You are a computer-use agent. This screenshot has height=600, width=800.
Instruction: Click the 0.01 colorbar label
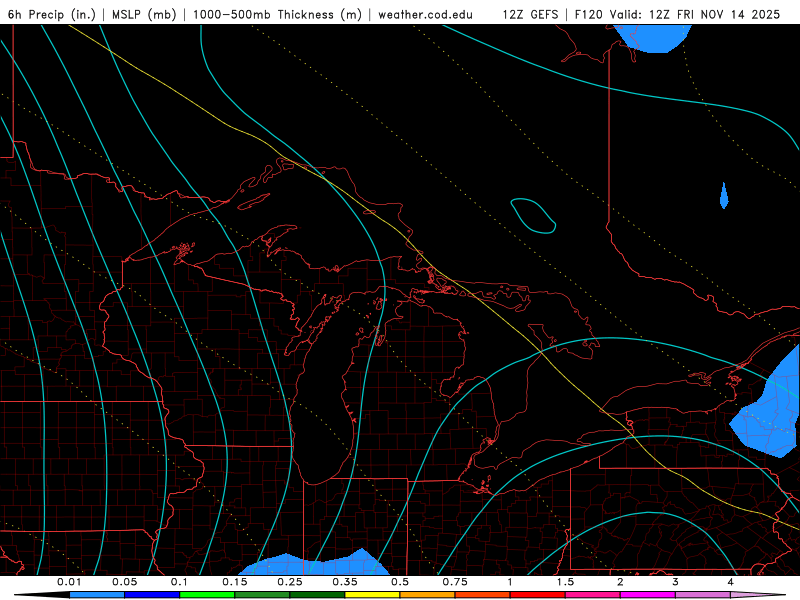point(69,582)
